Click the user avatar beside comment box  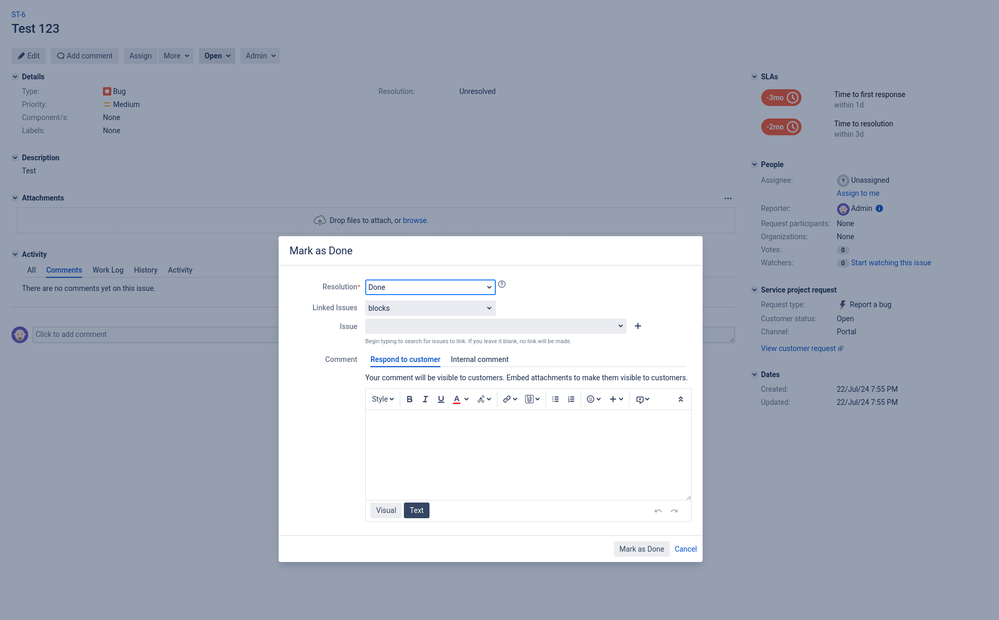(x=20, y=335)
